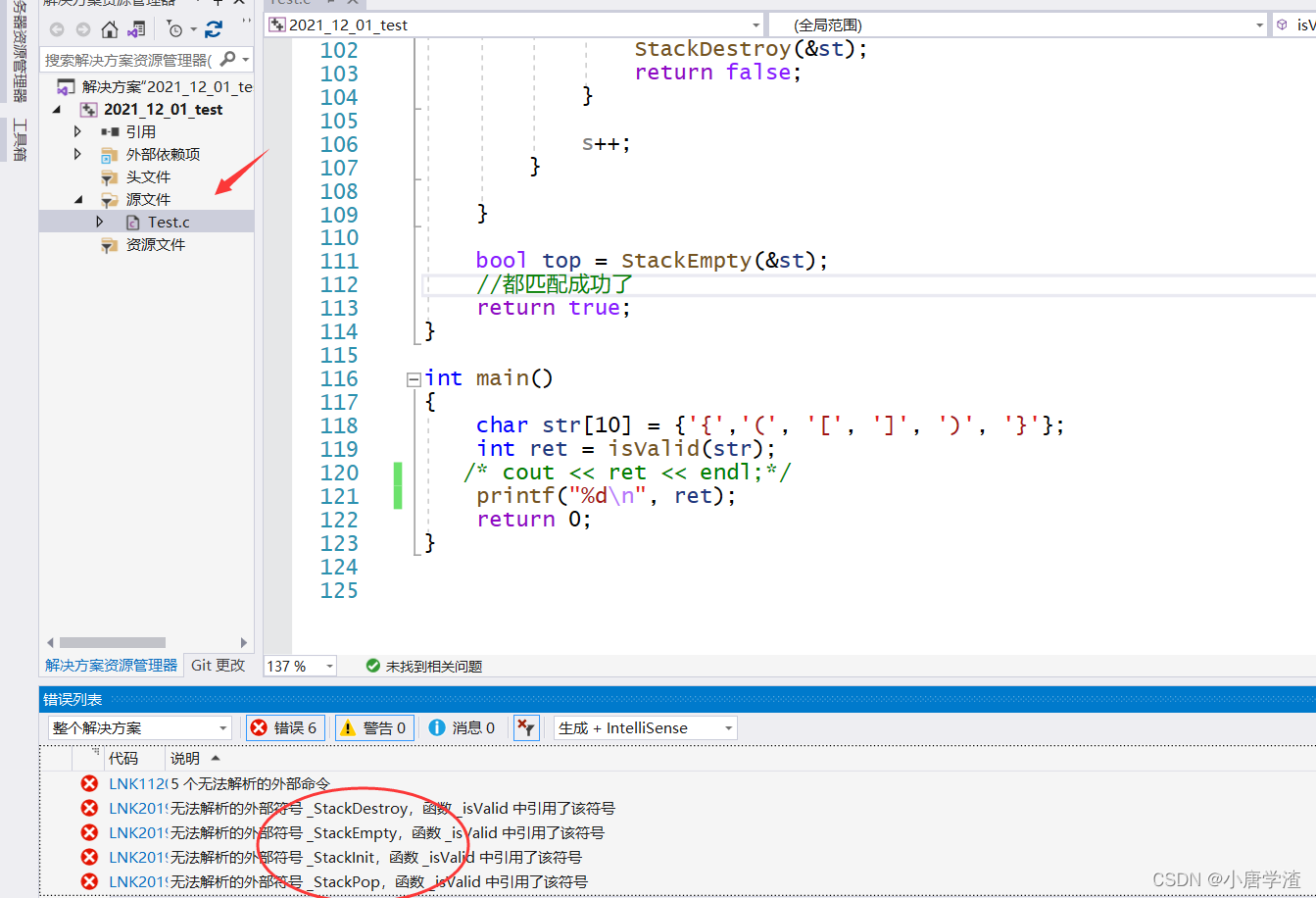Expand the Test.c file node

[x=99, y=222]
